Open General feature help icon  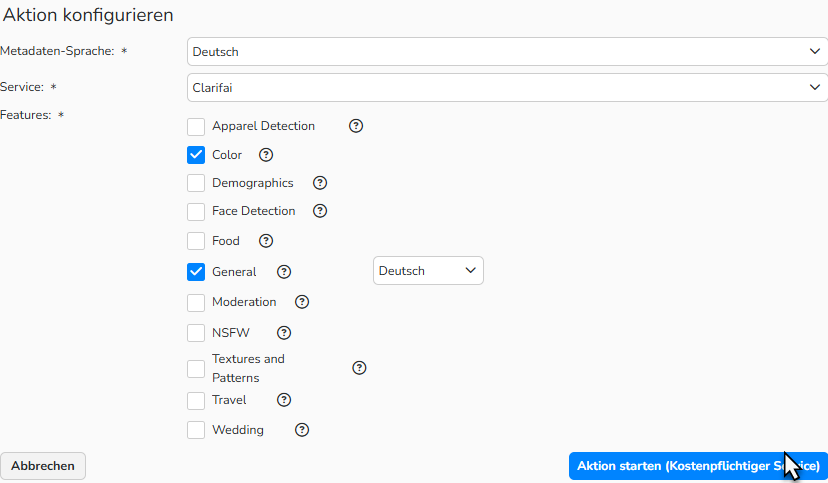(284, 272)
